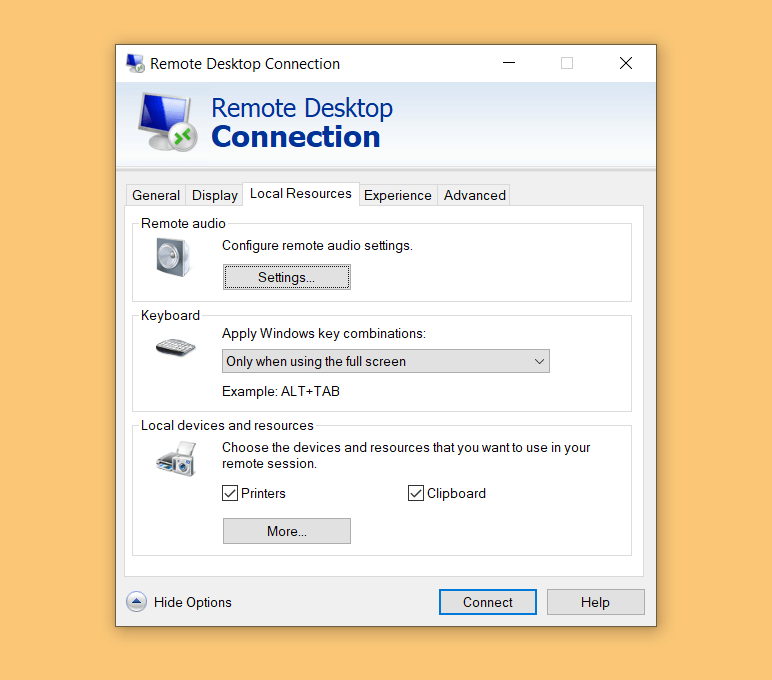
Task: Click 'Configure remote audio settings.' text
Action: pyautogui.click(x=317, y=246)
